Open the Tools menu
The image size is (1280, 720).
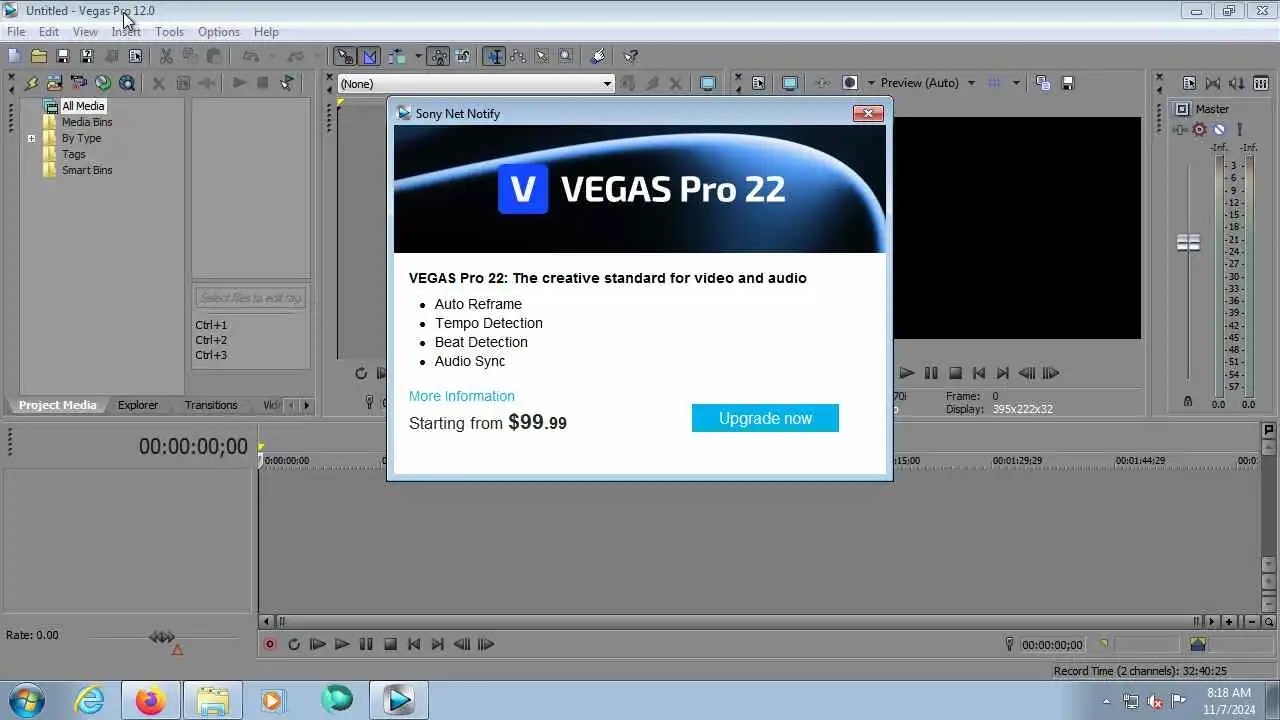[169, 32]
